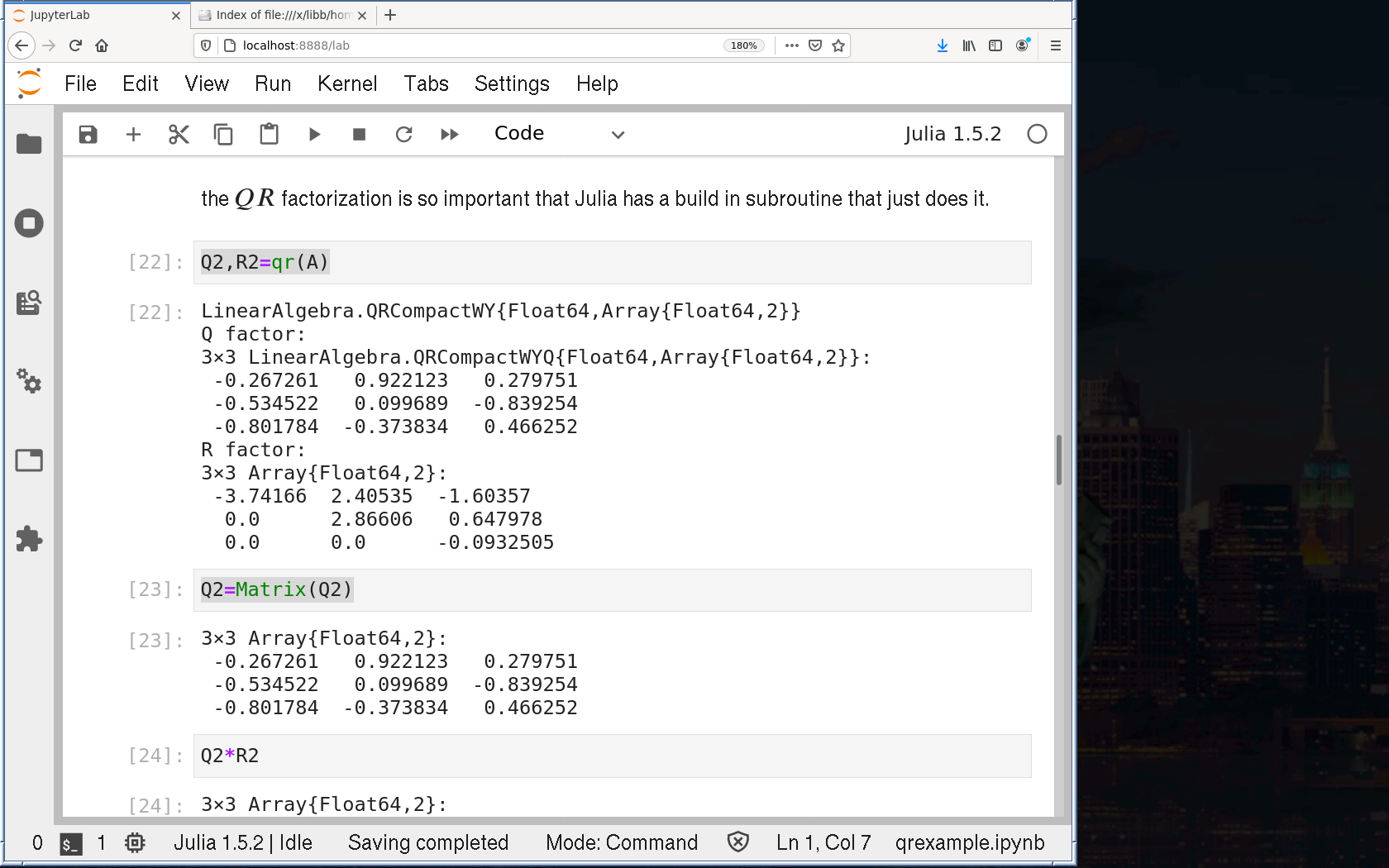Cut the selected cell with scissors icon
Viewport: 1389px width, 868px height.
[179, 134]
